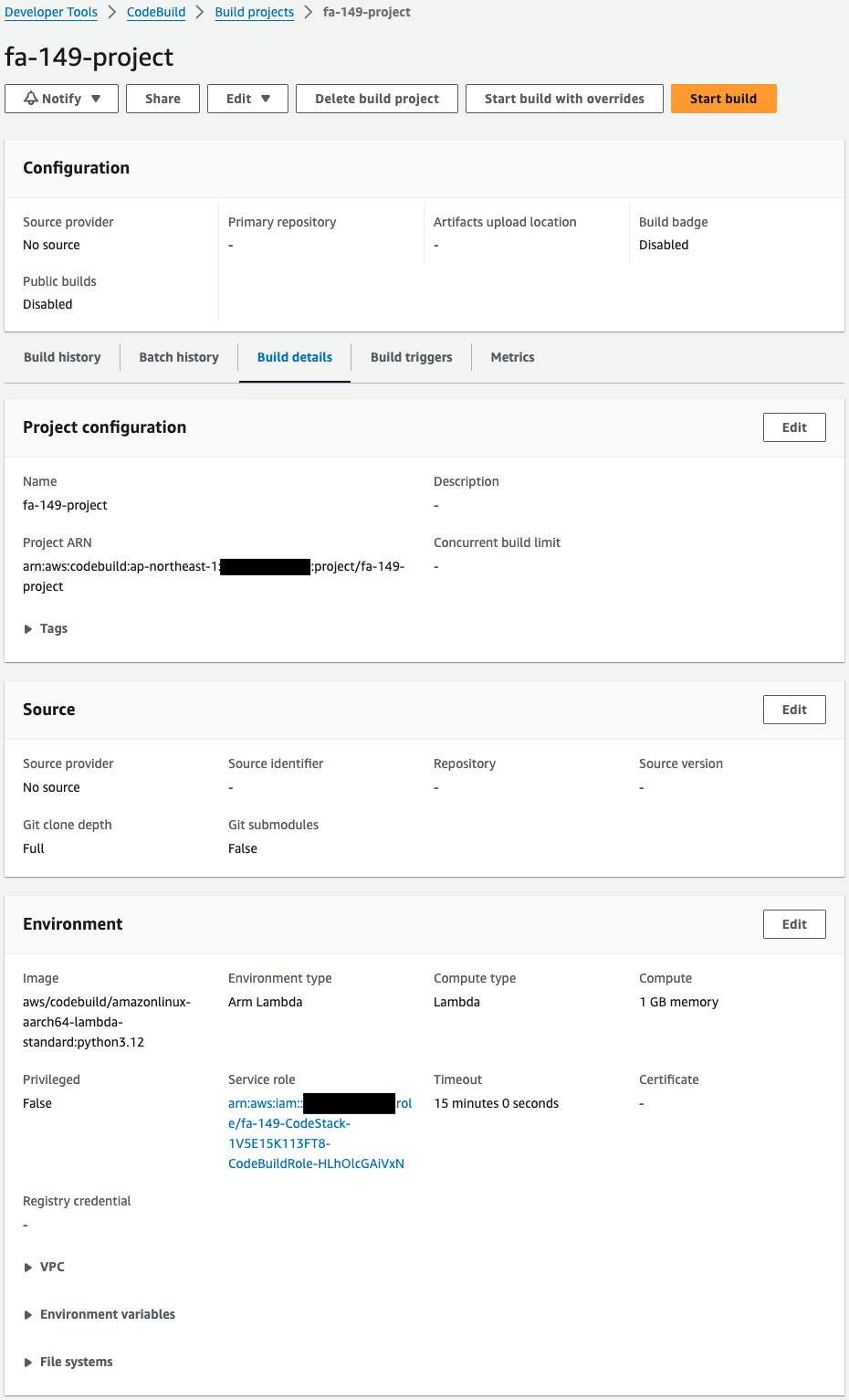Edit the Environment section
This screenshot has height=1400, width=849.
[793, 923]
